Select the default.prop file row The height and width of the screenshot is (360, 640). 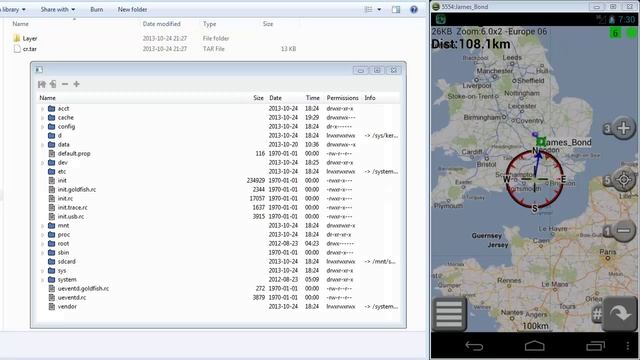coord(219,154)
